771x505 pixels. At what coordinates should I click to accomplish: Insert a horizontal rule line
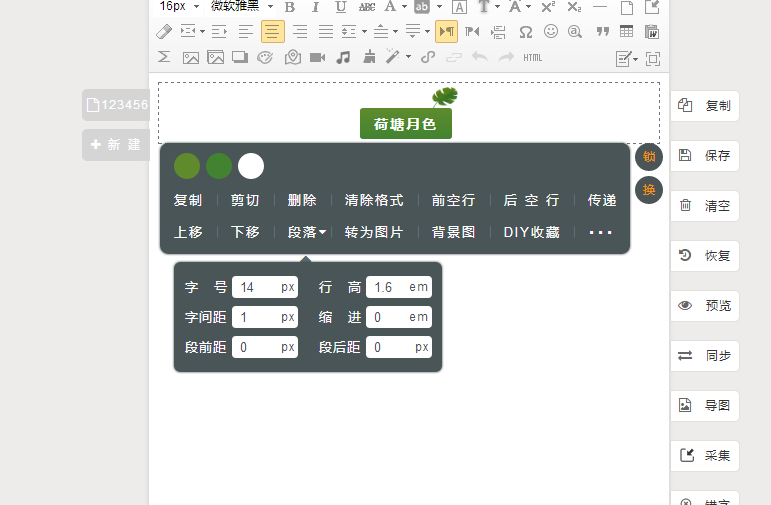click(600, 7)
